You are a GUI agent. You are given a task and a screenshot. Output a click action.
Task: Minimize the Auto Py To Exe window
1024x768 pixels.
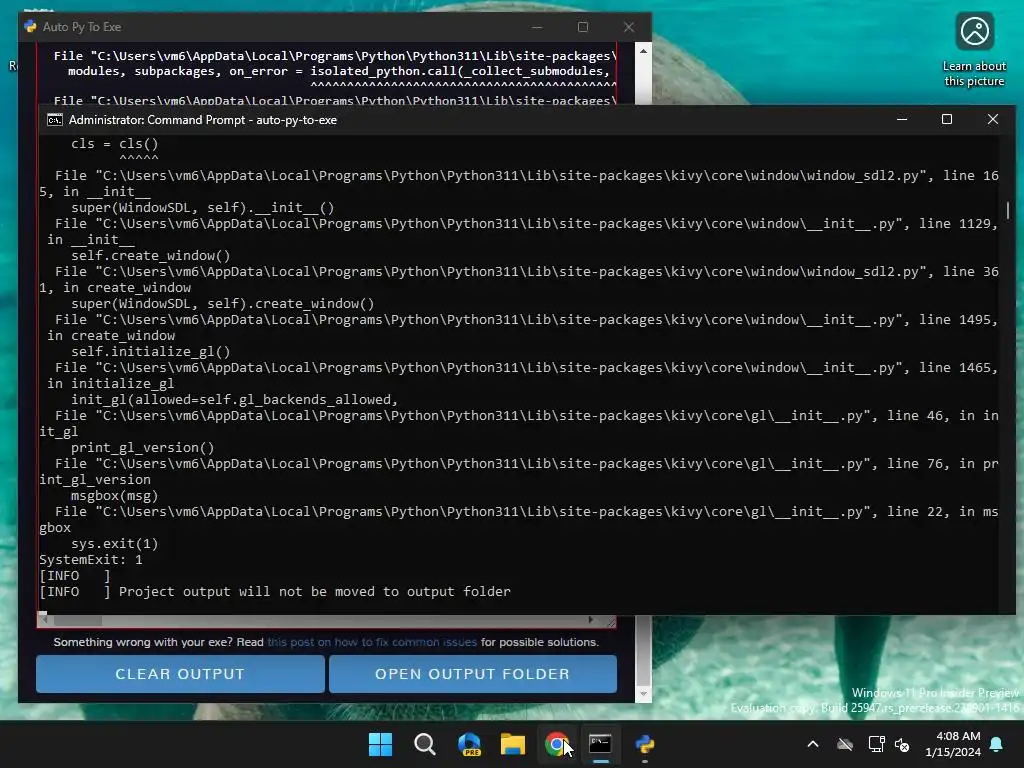pyautogui.click(x=537, y=27)
